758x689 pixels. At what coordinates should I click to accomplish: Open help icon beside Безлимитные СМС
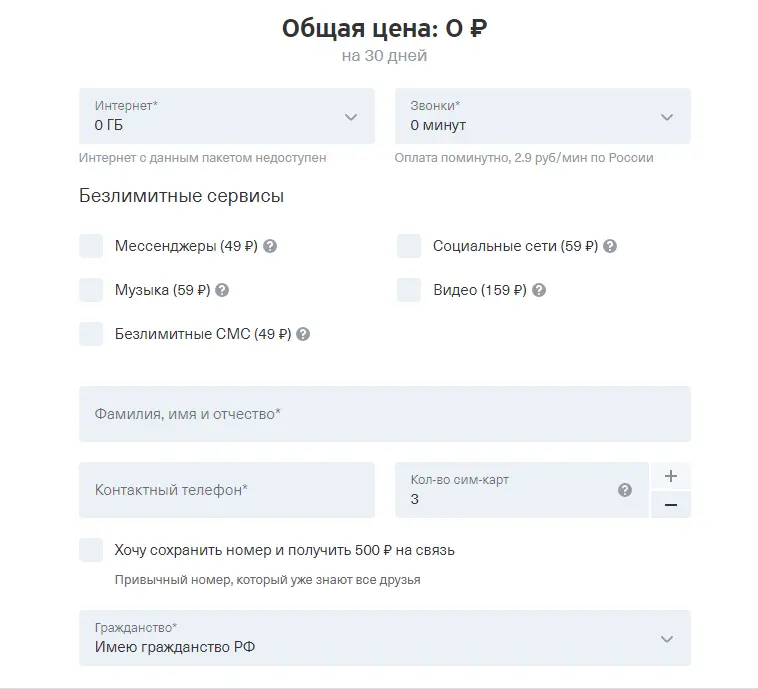(x=303, y=334)
